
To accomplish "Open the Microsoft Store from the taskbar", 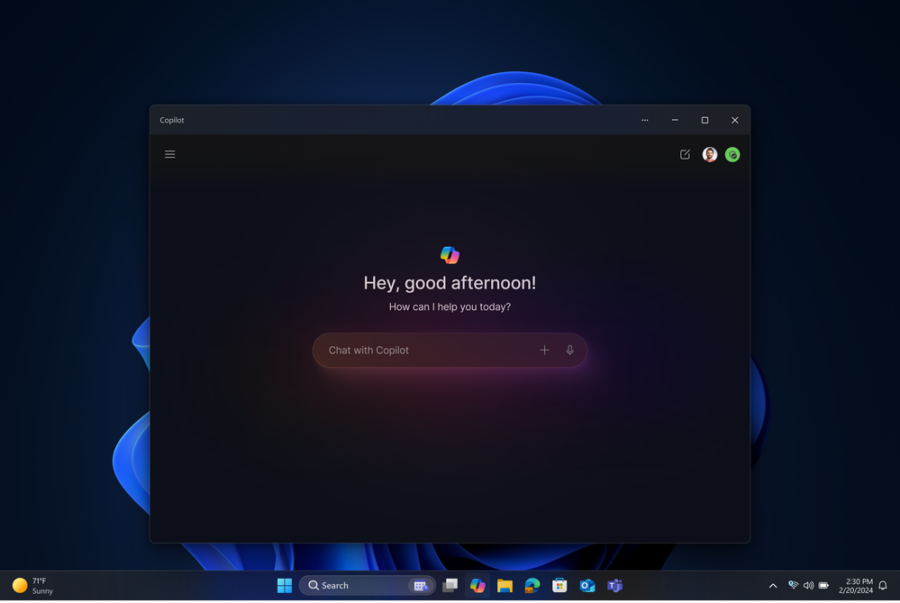I will pyautogui.click(x=559, y=585).
